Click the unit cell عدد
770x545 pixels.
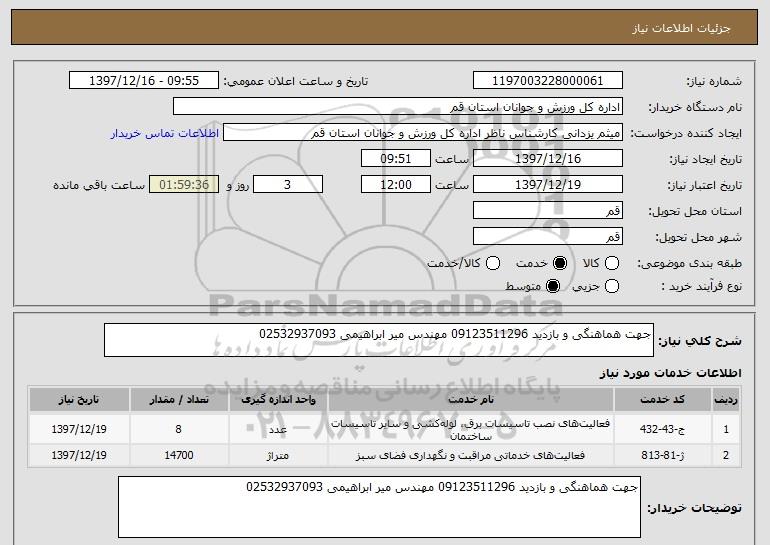(278, 429)
